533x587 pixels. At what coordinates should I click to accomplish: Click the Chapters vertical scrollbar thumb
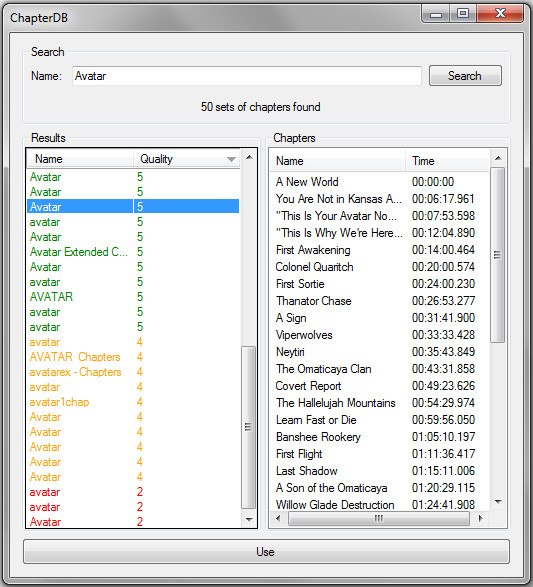(x=497, y=255)
